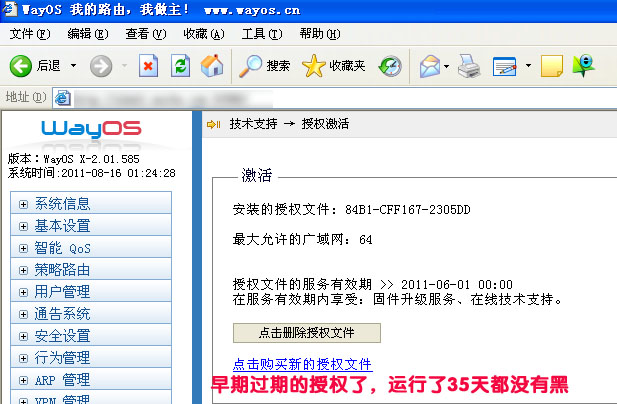Click the address bar field
The width and height of the screenshot is (617, 404).
[334, 98]
